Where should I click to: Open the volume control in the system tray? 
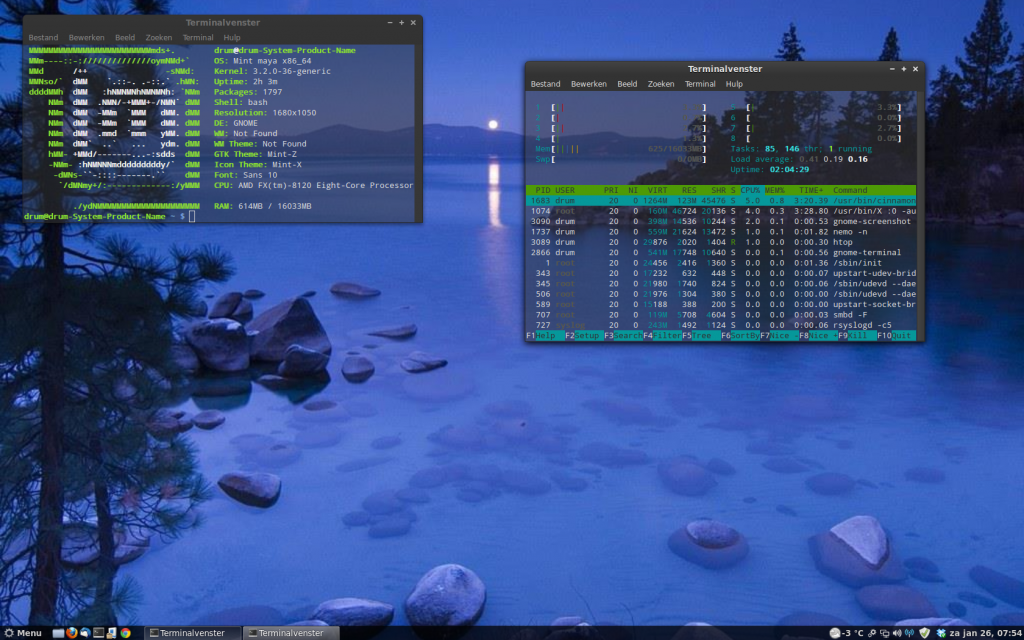point(897,633)
